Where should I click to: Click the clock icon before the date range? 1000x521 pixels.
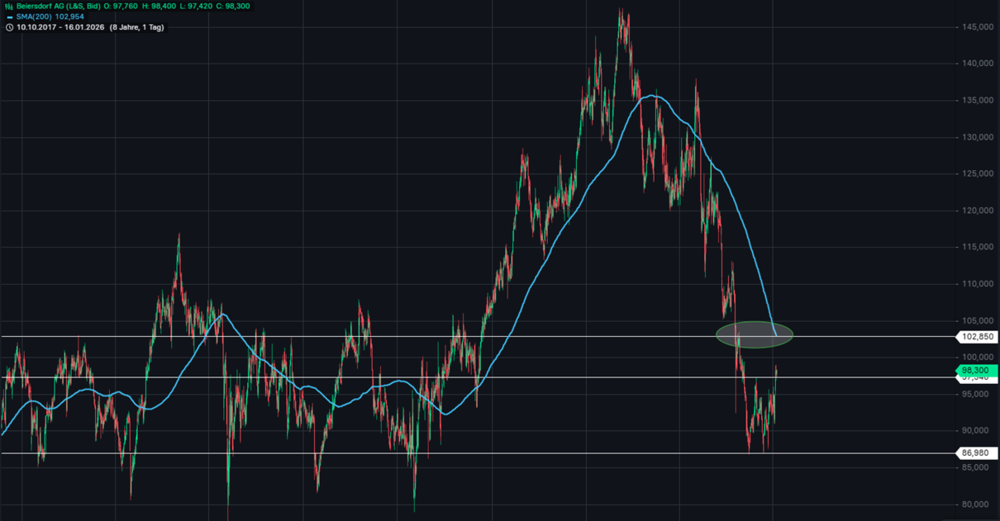point(9,27)
